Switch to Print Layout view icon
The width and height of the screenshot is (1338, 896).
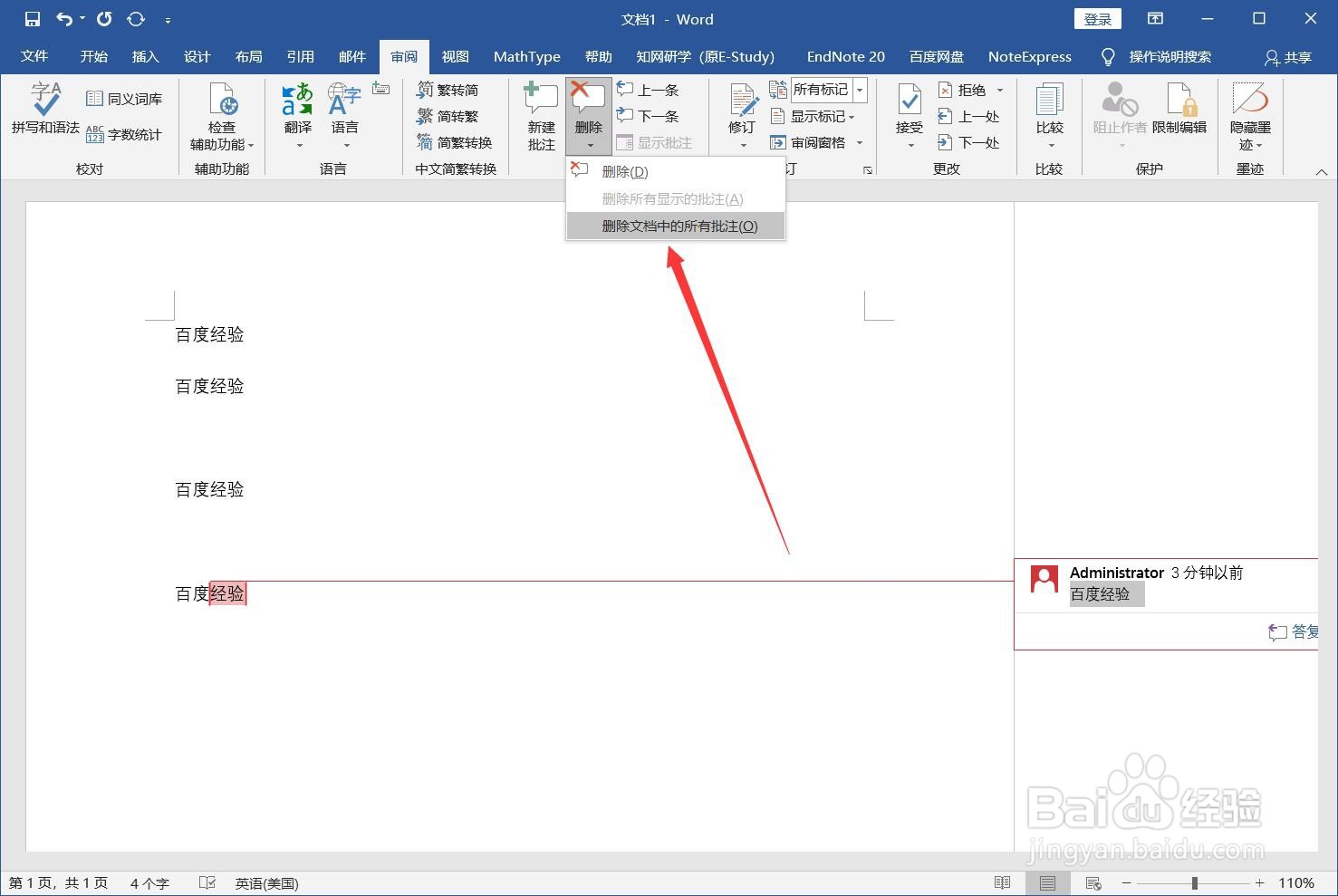(1047, 882)
